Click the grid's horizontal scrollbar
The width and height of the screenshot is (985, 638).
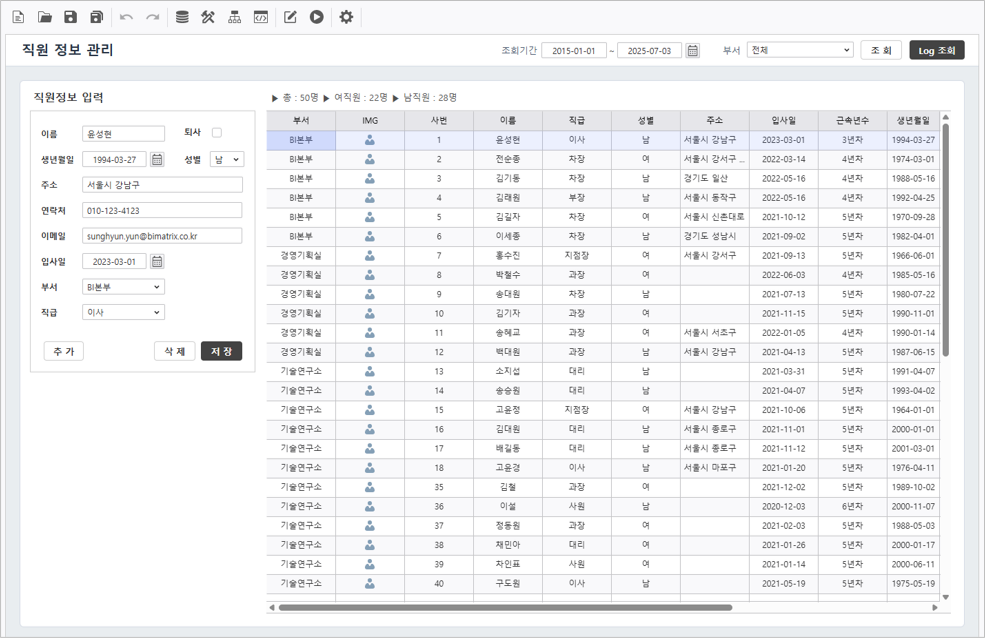click(x=505, y=607)
